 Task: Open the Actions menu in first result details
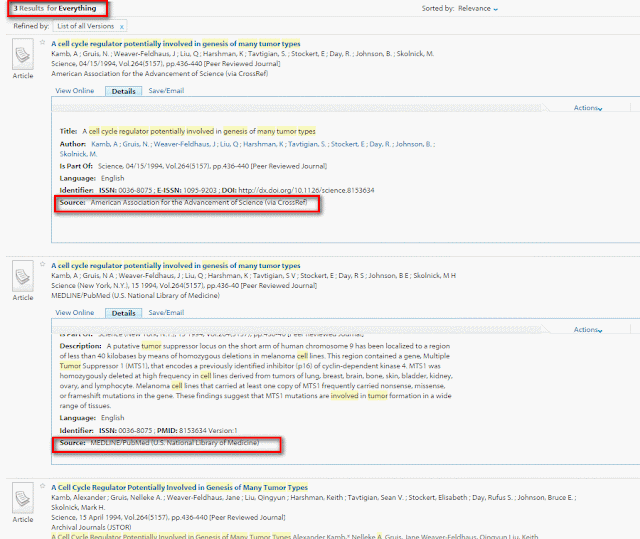click(588, 108)
